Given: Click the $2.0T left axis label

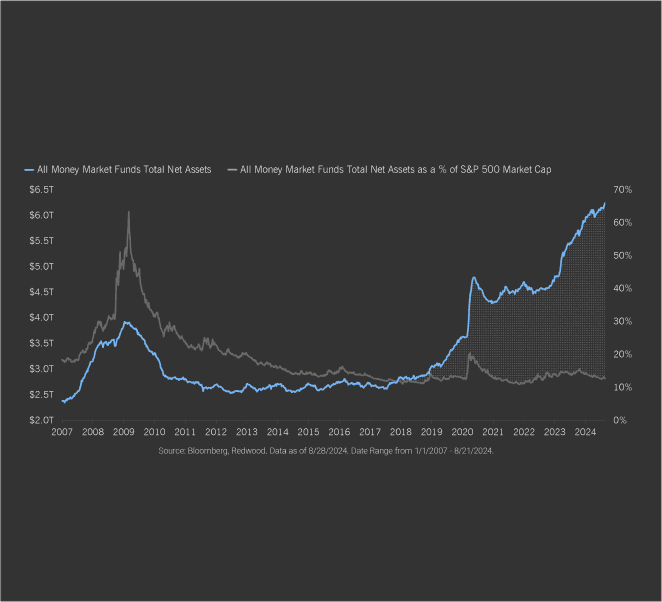Looking at the screenshot, I should pyautogui.click(x=41, y=420).
